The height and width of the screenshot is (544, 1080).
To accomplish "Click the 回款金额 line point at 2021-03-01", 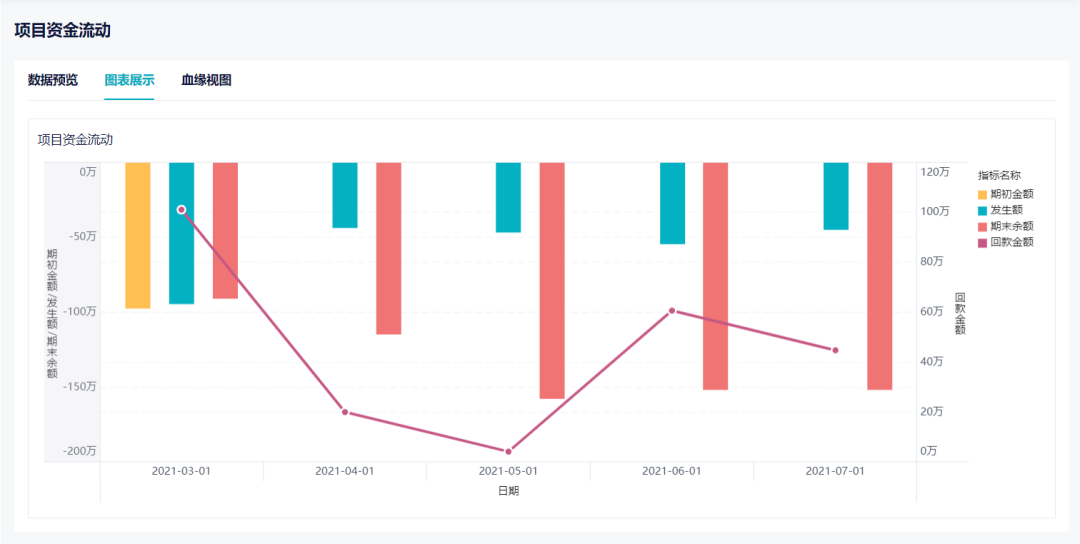I will coord(181,210).
